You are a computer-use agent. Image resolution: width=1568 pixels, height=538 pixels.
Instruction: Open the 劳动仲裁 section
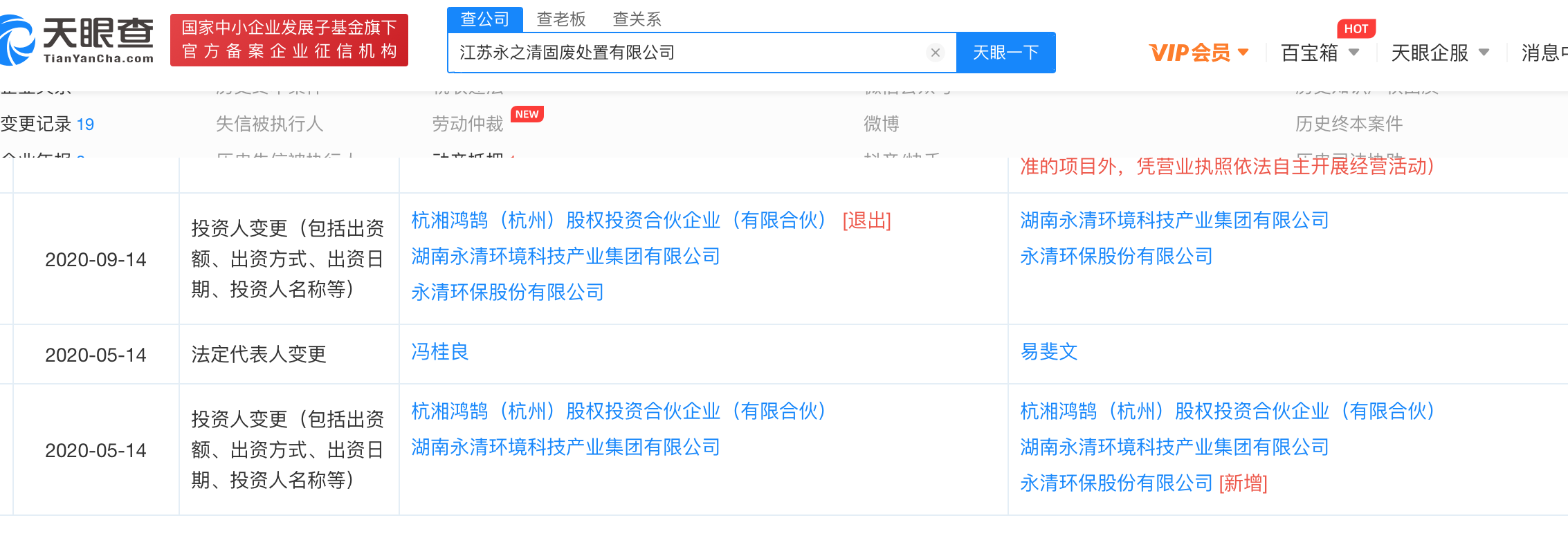[x=468, y=124]
